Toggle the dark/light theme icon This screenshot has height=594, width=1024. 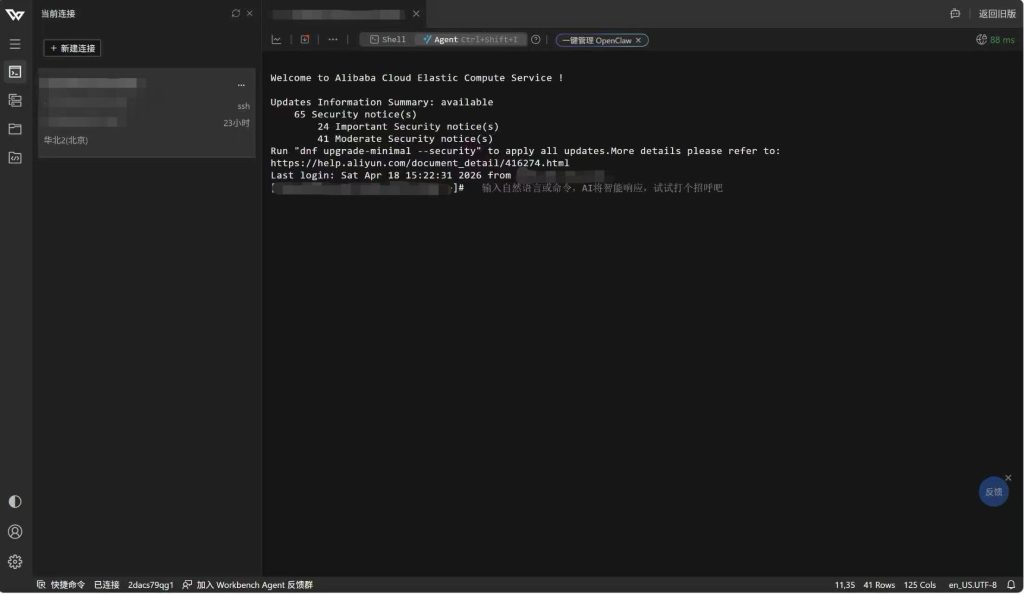pos(14,502)
